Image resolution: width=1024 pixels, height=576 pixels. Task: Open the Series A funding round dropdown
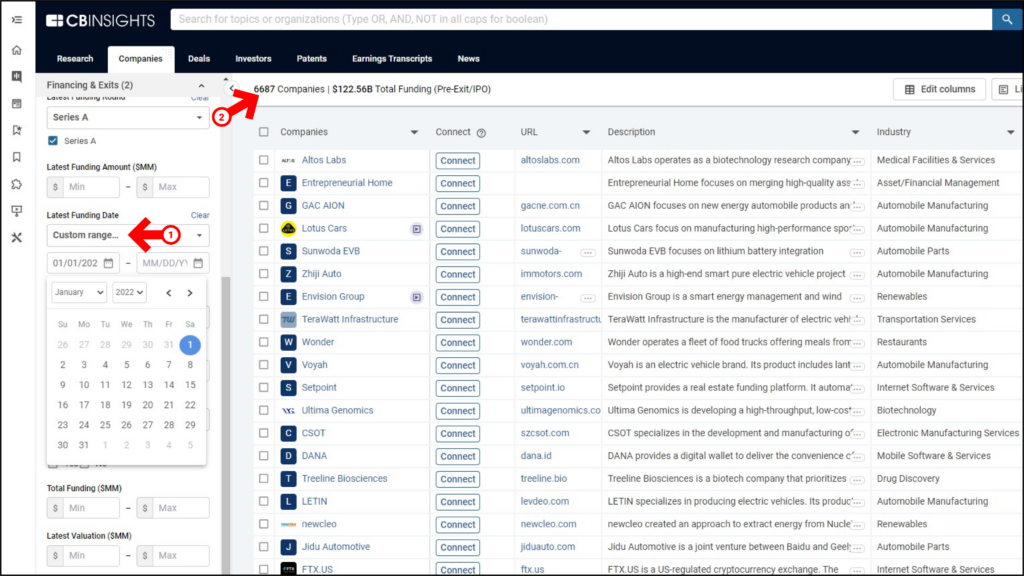(x=128, y=118)
